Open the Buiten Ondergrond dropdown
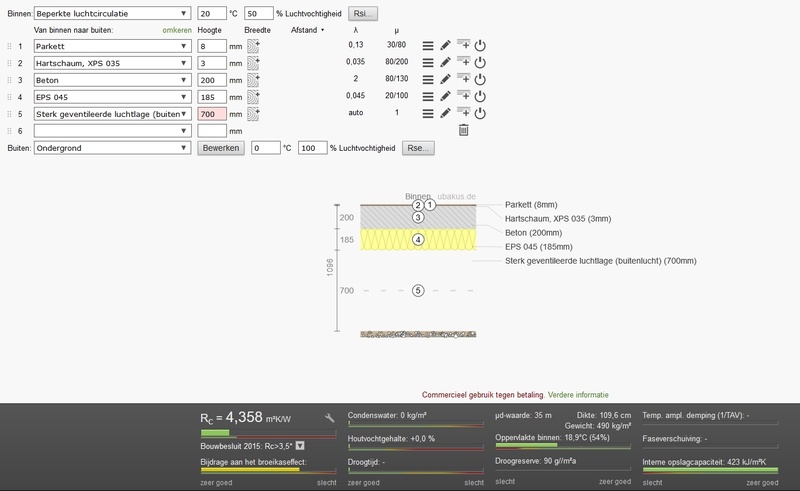 pos(112,148)
